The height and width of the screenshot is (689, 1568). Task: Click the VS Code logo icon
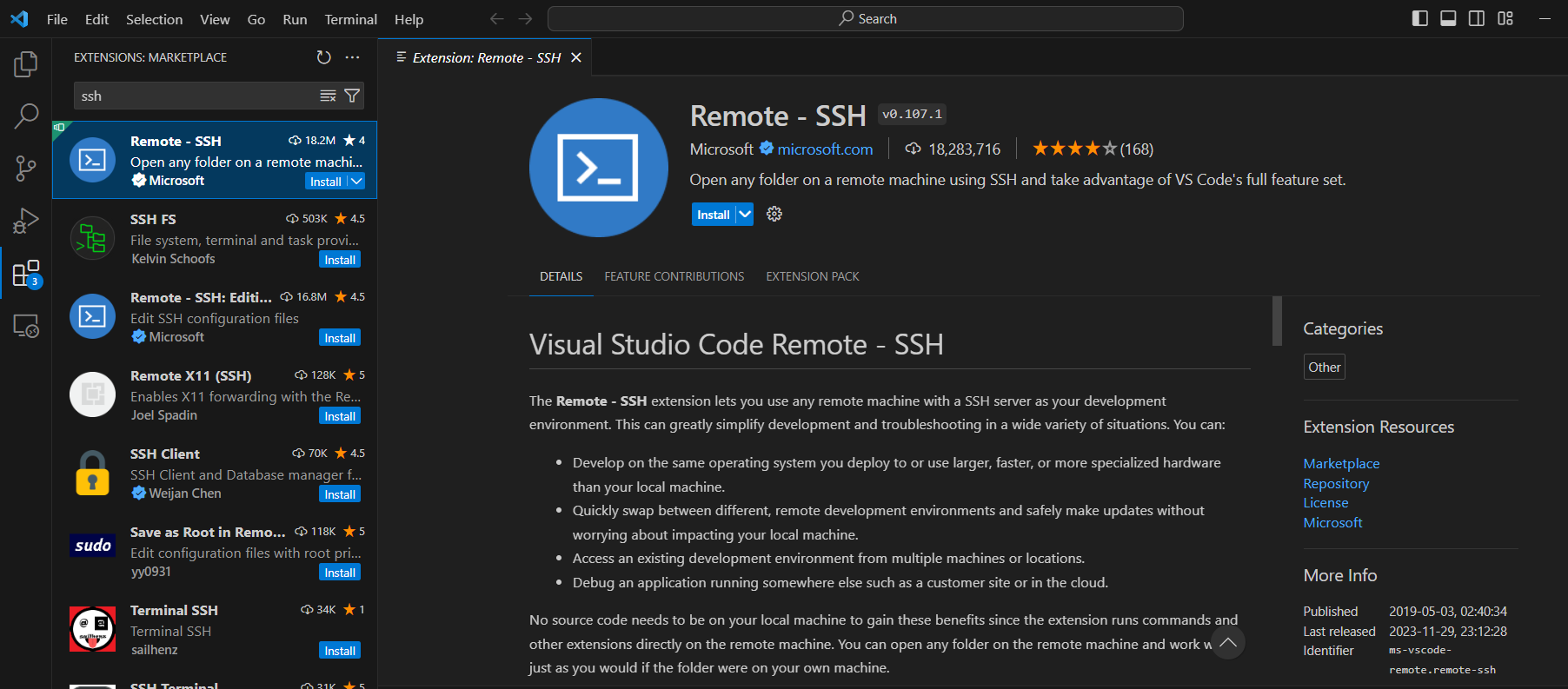[19, 18]
